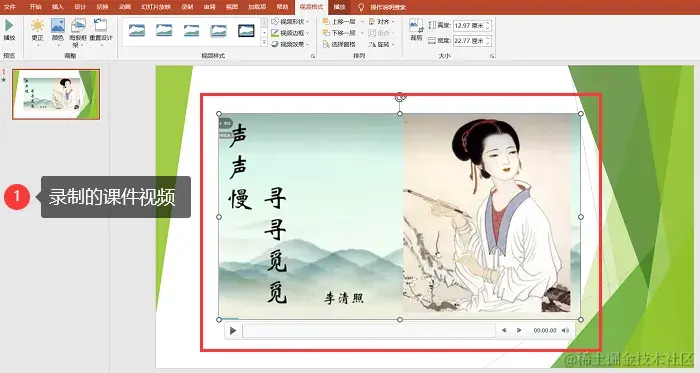700x373 pixels.
Task: Open the Help (帮助) tab
Action: coord(282,7)
